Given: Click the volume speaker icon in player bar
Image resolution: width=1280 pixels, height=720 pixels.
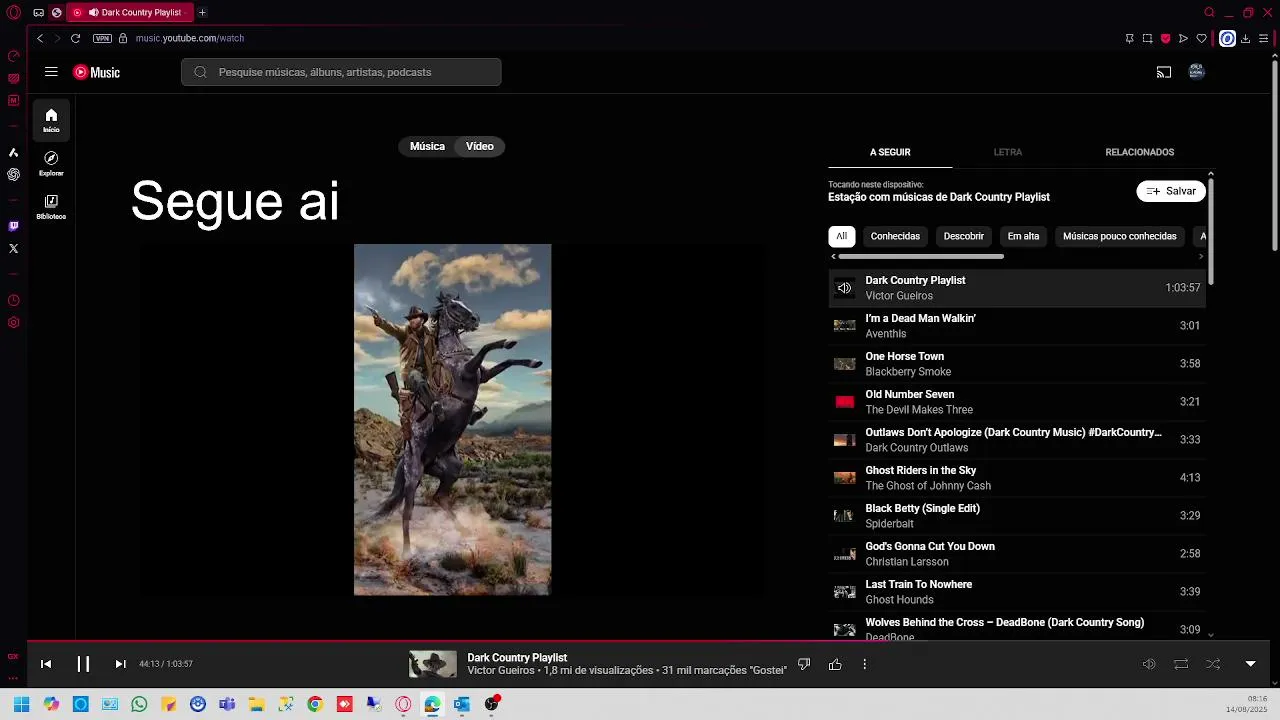Looking at the screenshot, I should pyautogui.click(x=1149, y=664).
